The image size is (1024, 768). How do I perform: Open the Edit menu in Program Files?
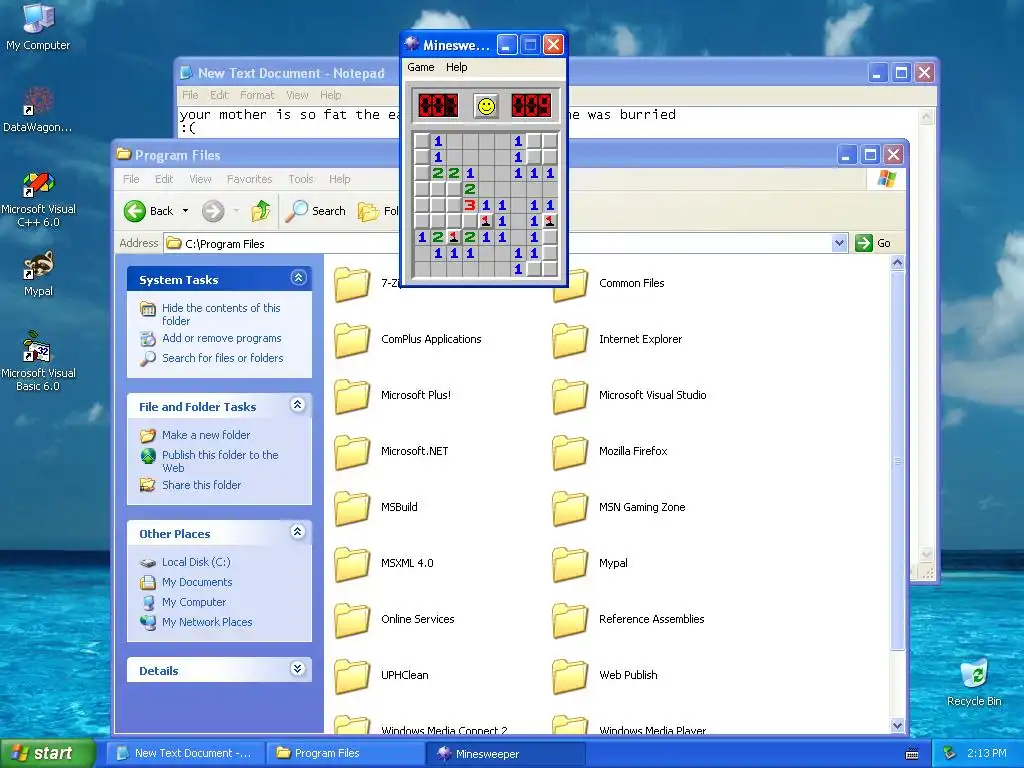(164, 179)
